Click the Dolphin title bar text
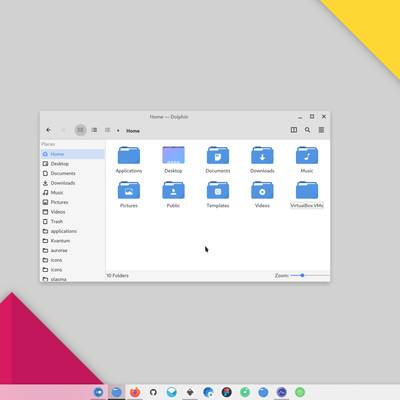Image resolution: width=400 pixels, height=400 pixels. [x=169, y=117]
